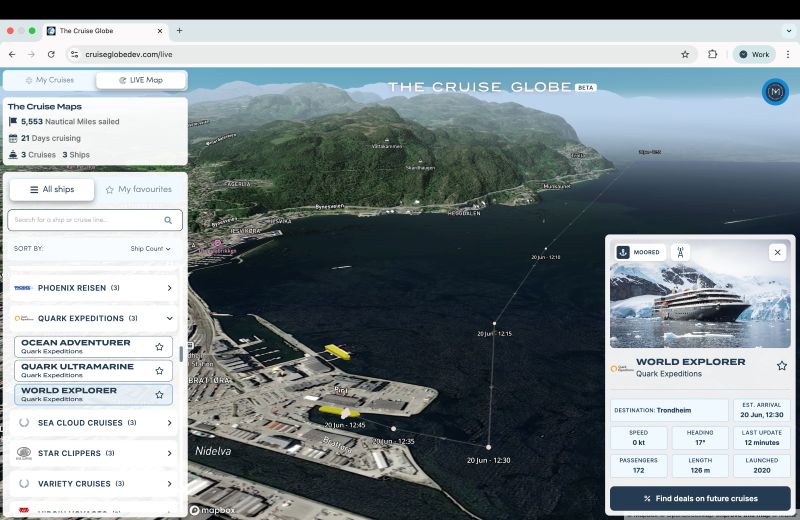This screenshot has width=800, height=520.
Task: Click the 5,553 Nautical Miles sailed stat
Action: [64, 121]
